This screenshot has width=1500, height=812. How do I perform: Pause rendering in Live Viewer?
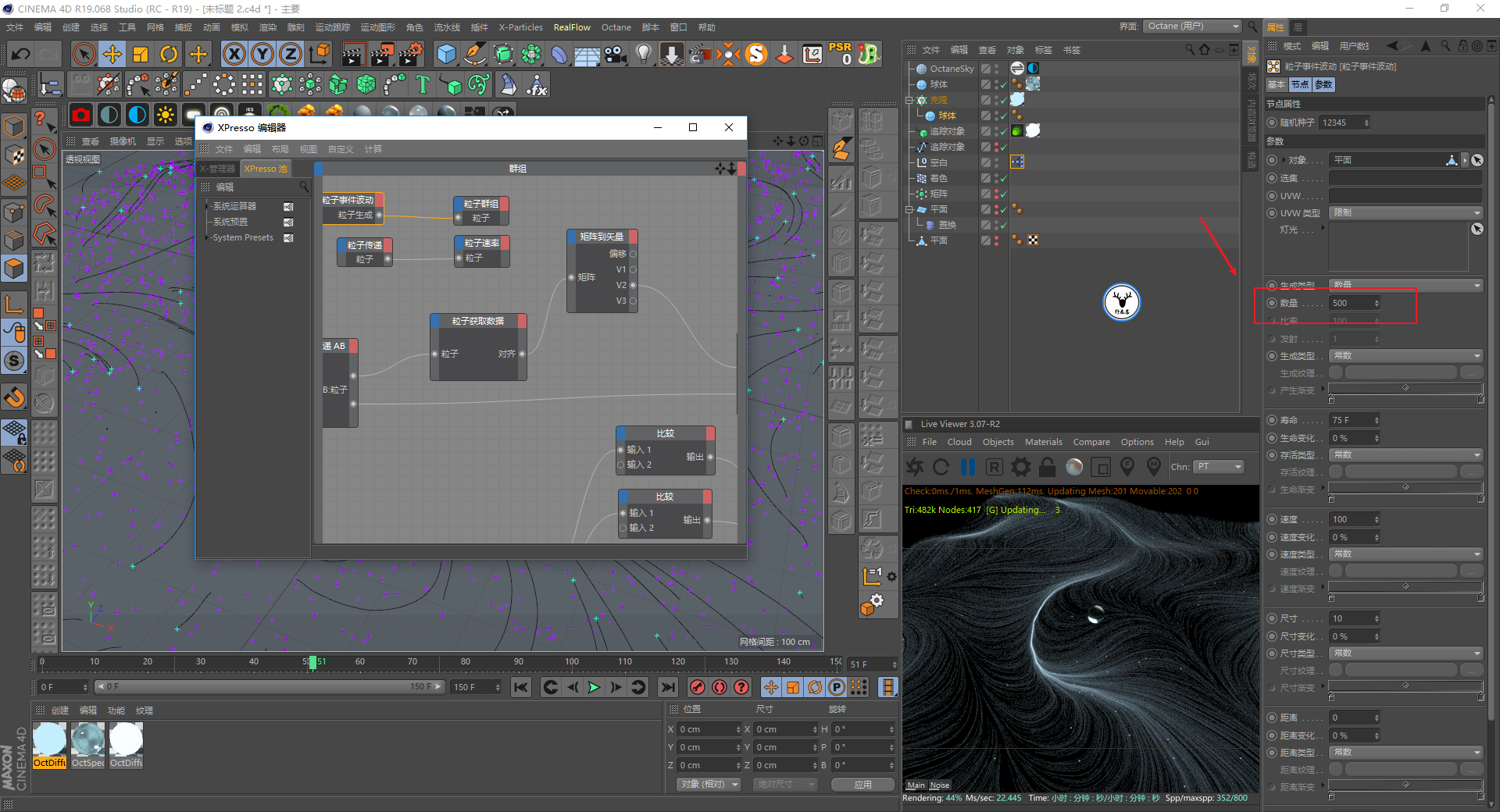click(x=968, y=467)
